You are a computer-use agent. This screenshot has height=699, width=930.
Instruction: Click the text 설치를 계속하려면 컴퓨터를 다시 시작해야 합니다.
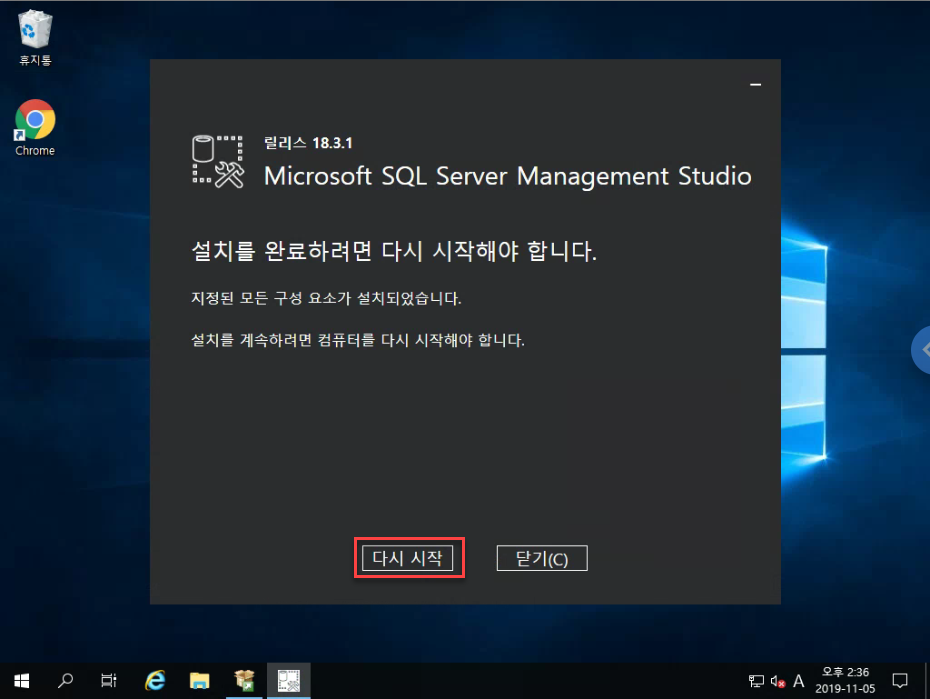point(358,340)
